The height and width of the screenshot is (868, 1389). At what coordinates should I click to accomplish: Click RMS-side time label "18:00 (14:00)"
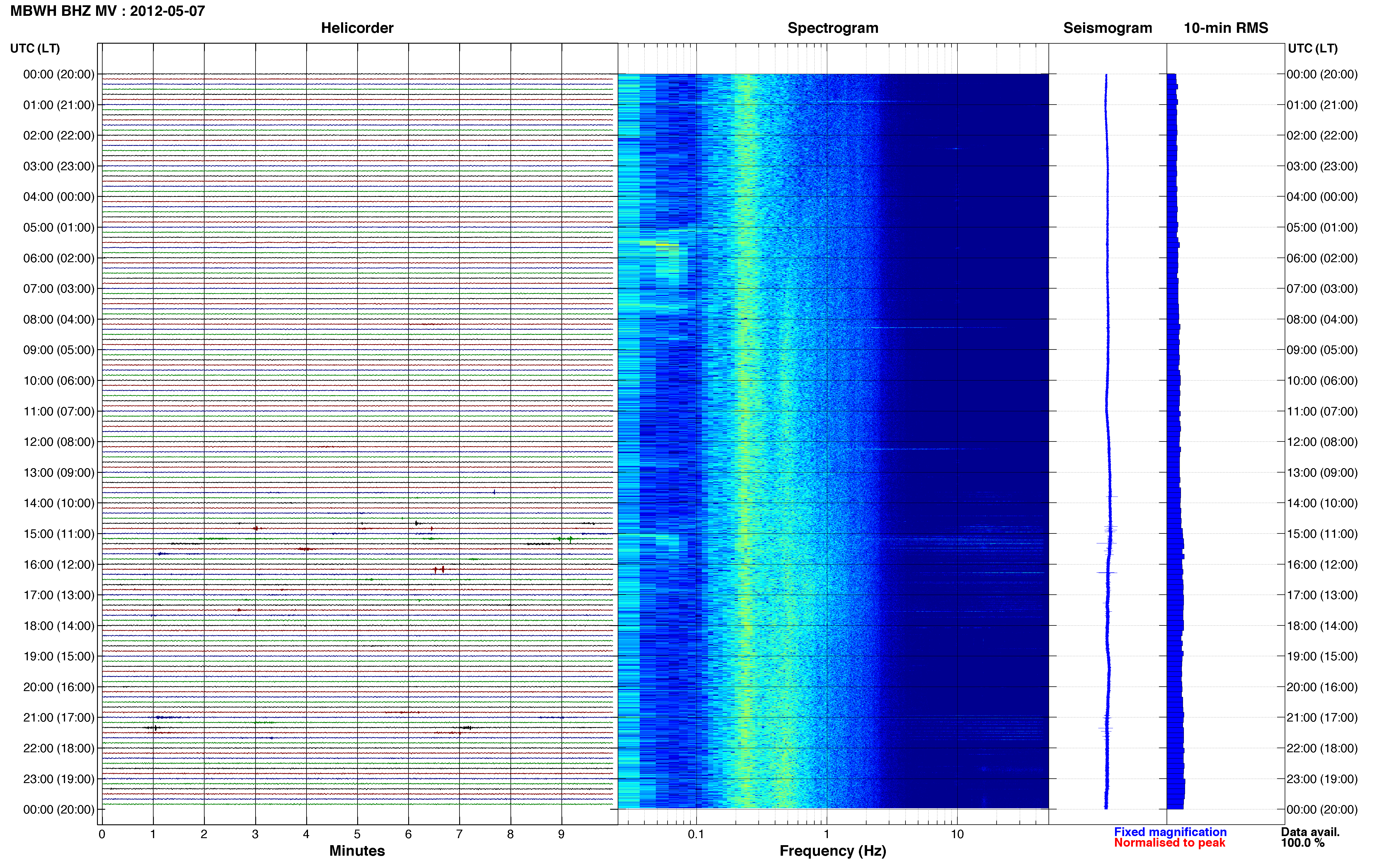[x=1322, y=626]
